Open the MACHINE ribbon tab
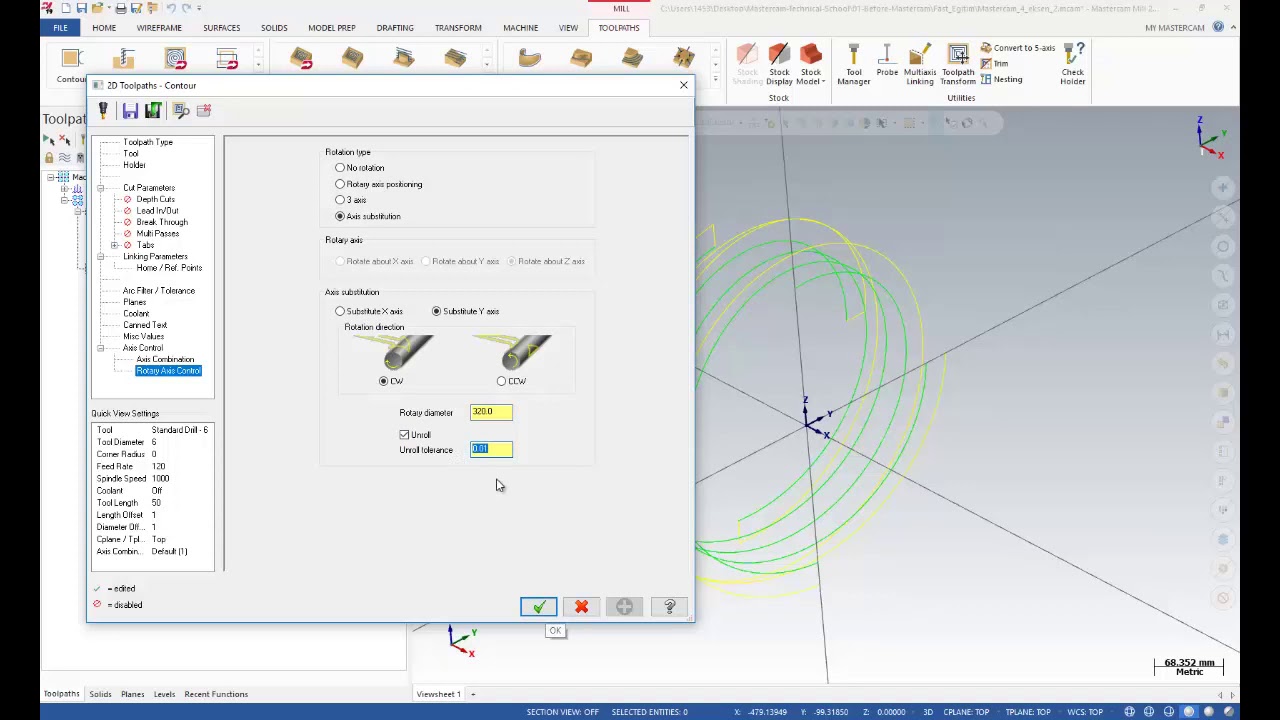1280x720 pixels. point(520,28)
